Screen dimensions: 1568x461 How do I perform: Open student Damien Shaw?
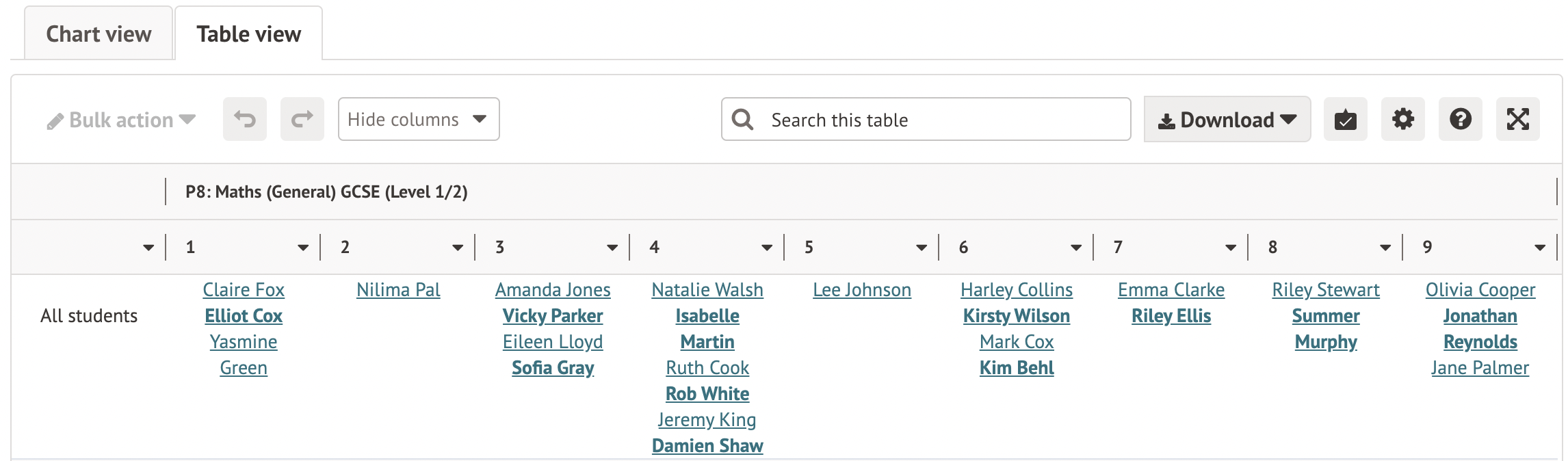pyautogui.click(x=707, y=446)
